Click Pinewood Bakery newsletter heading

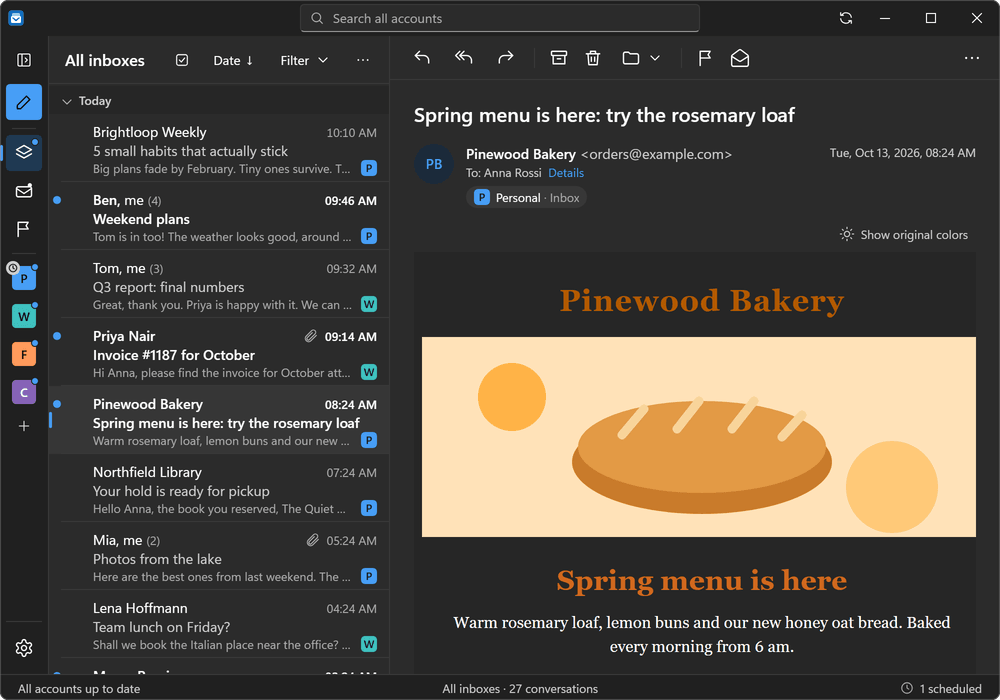(702, 300)
